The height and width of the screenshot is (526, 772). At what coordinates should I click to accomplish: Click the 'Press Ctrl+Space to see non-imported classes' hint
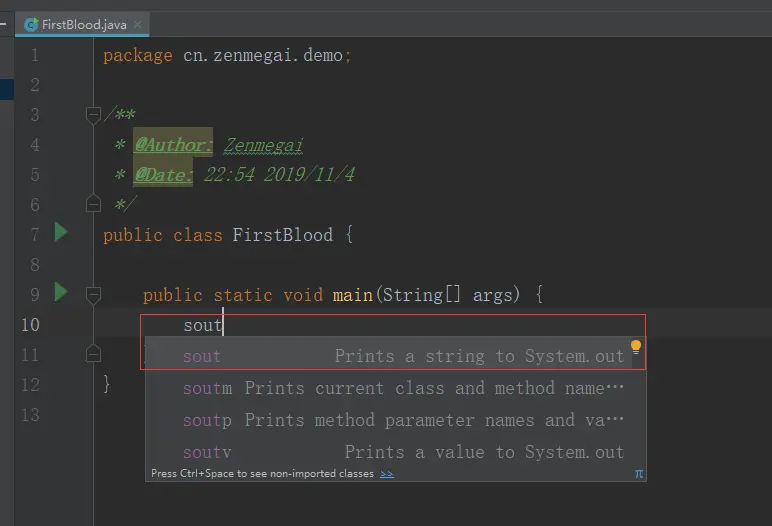262,473
